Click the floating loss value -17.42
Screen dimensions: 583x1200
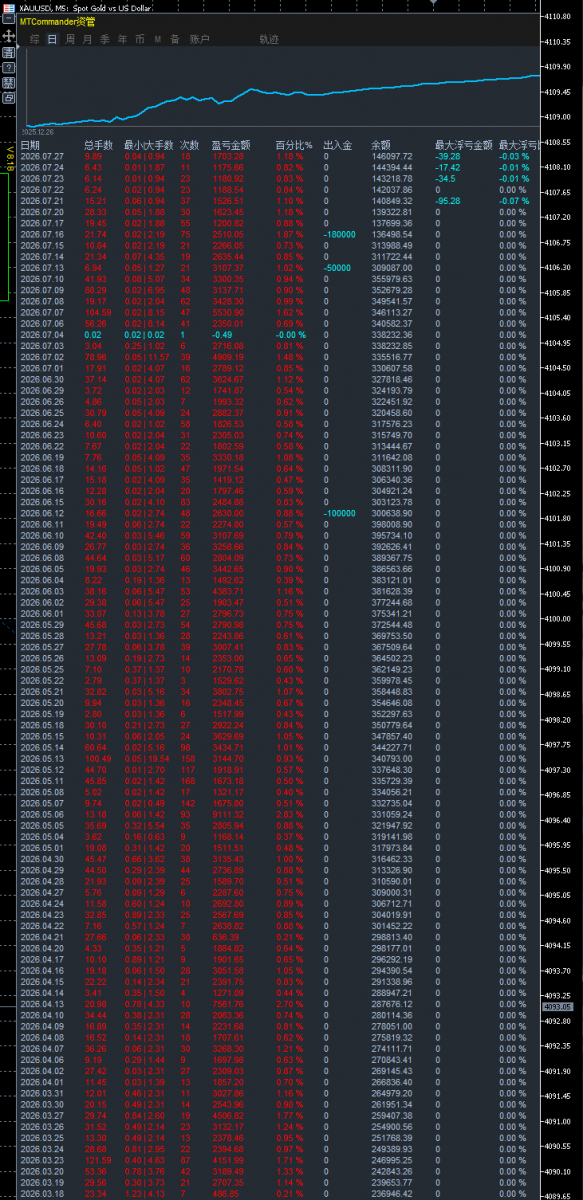click(x=447, y=167)
